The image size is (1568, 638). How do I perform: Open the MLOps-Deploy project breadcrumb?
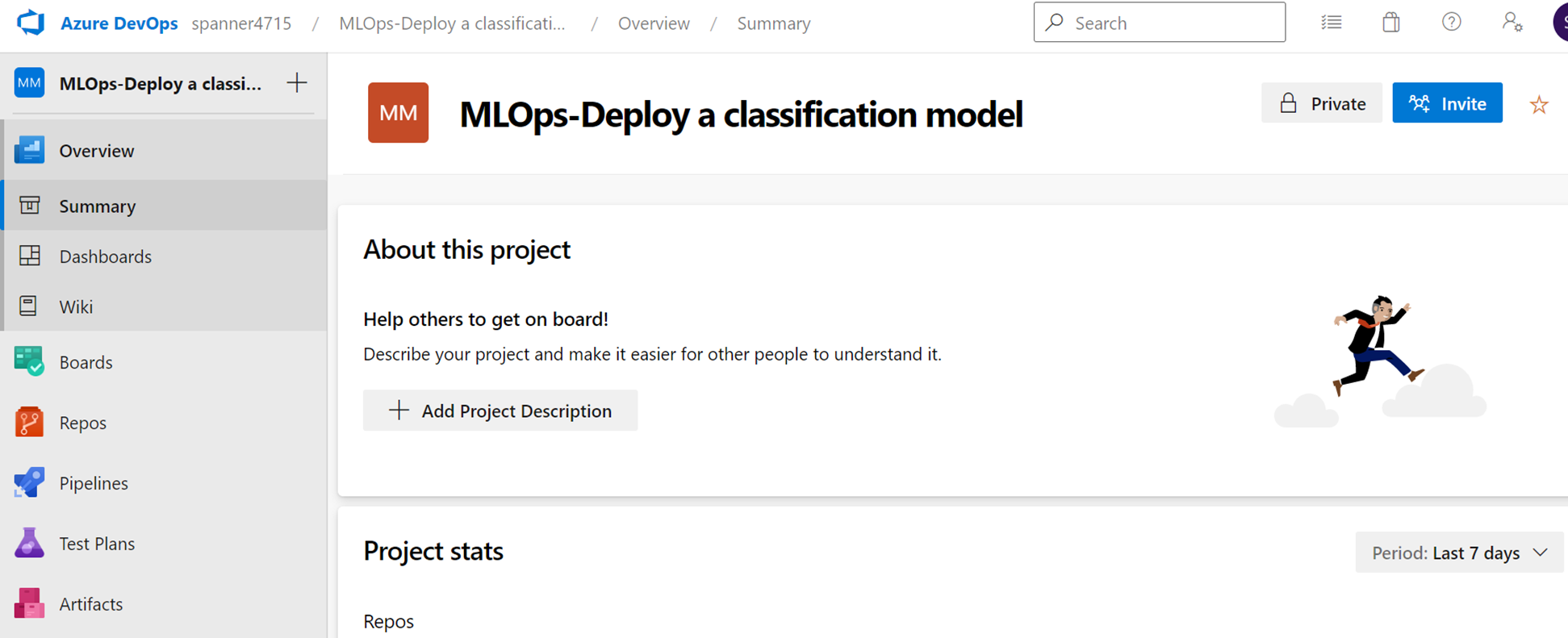coord(452,23)
